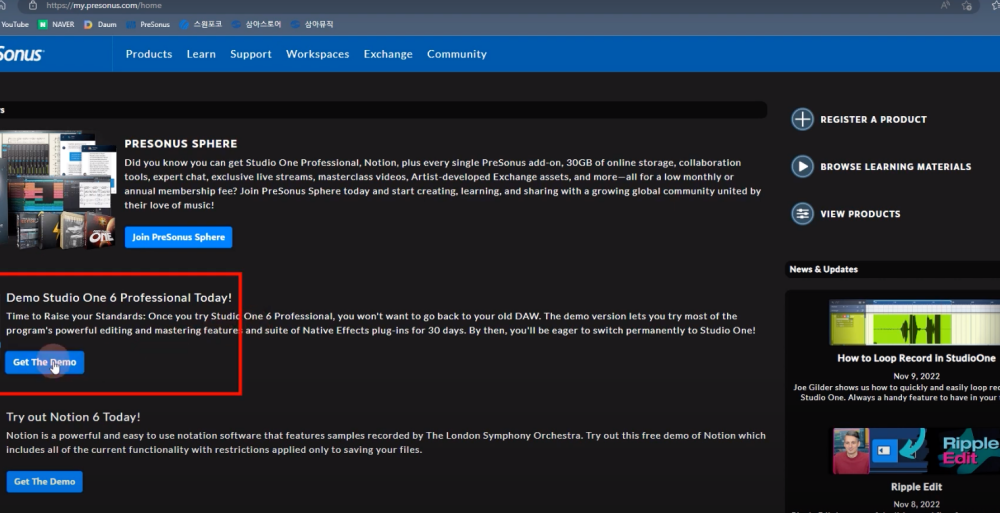Click BROWSE LEARNING MATERIALS link
The width and height of the screenshot is (1000, 513).
click(895, 167)
